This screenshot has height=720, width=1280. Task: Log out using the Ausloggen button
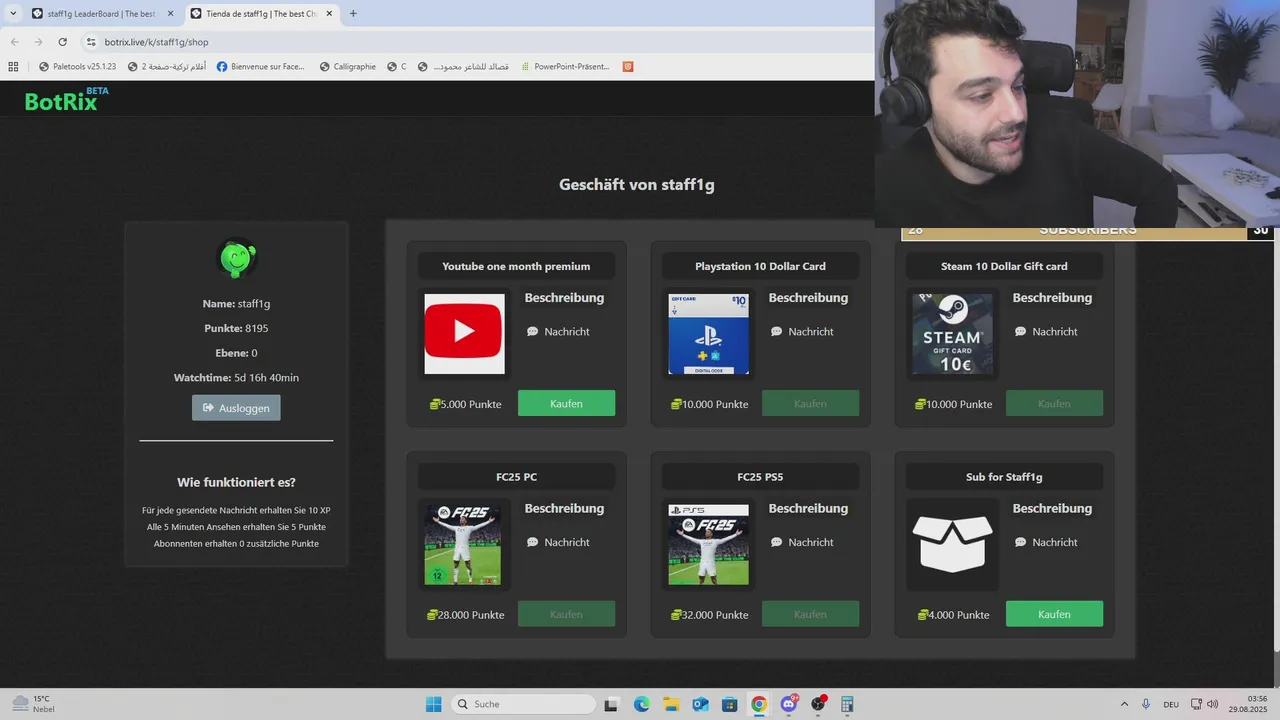[x=236, y=408]
